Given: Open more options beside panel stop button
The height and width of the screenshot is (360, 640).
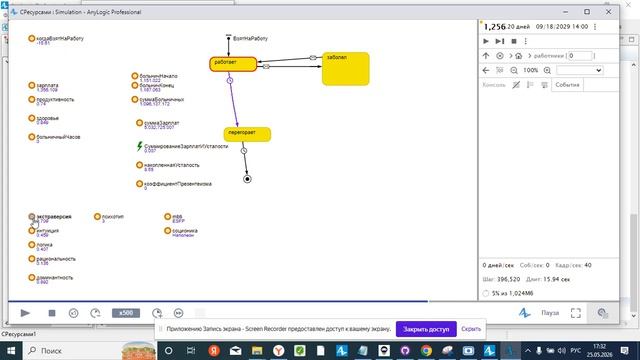Looking at the screenshot, I should click(526, 41).
